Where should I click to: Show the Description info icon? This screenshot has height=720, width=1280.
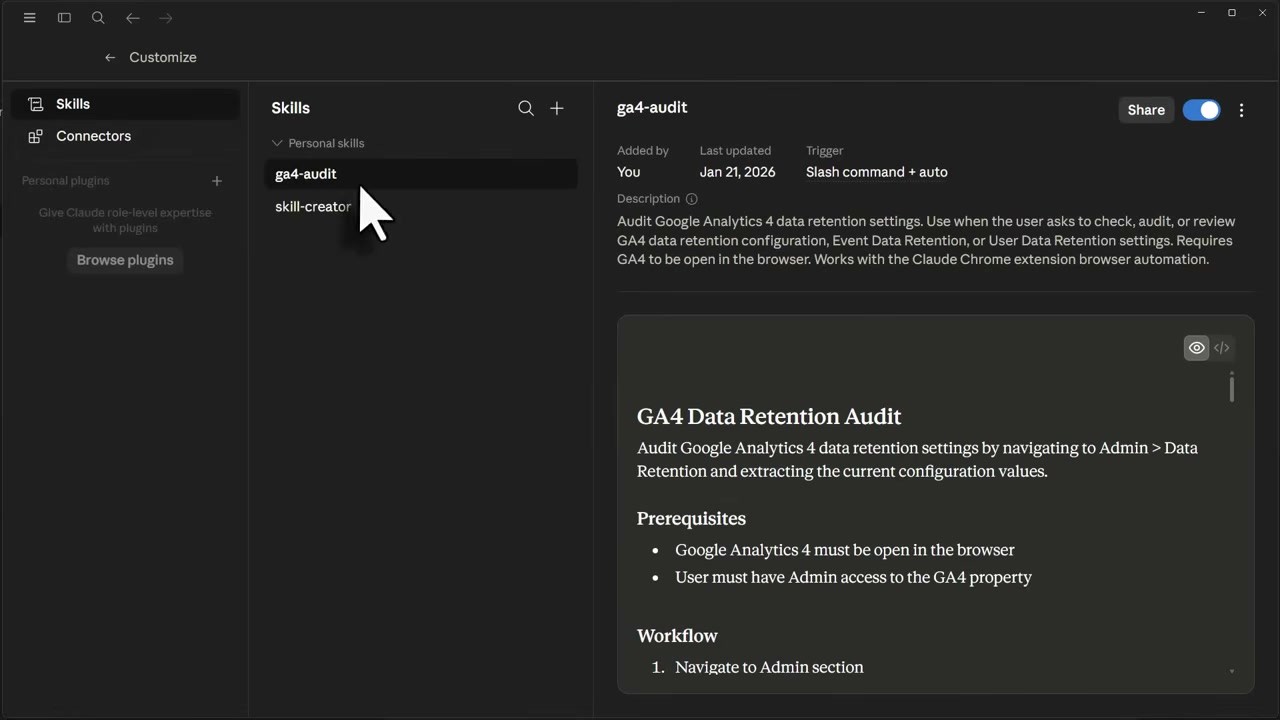click(691, 199)
